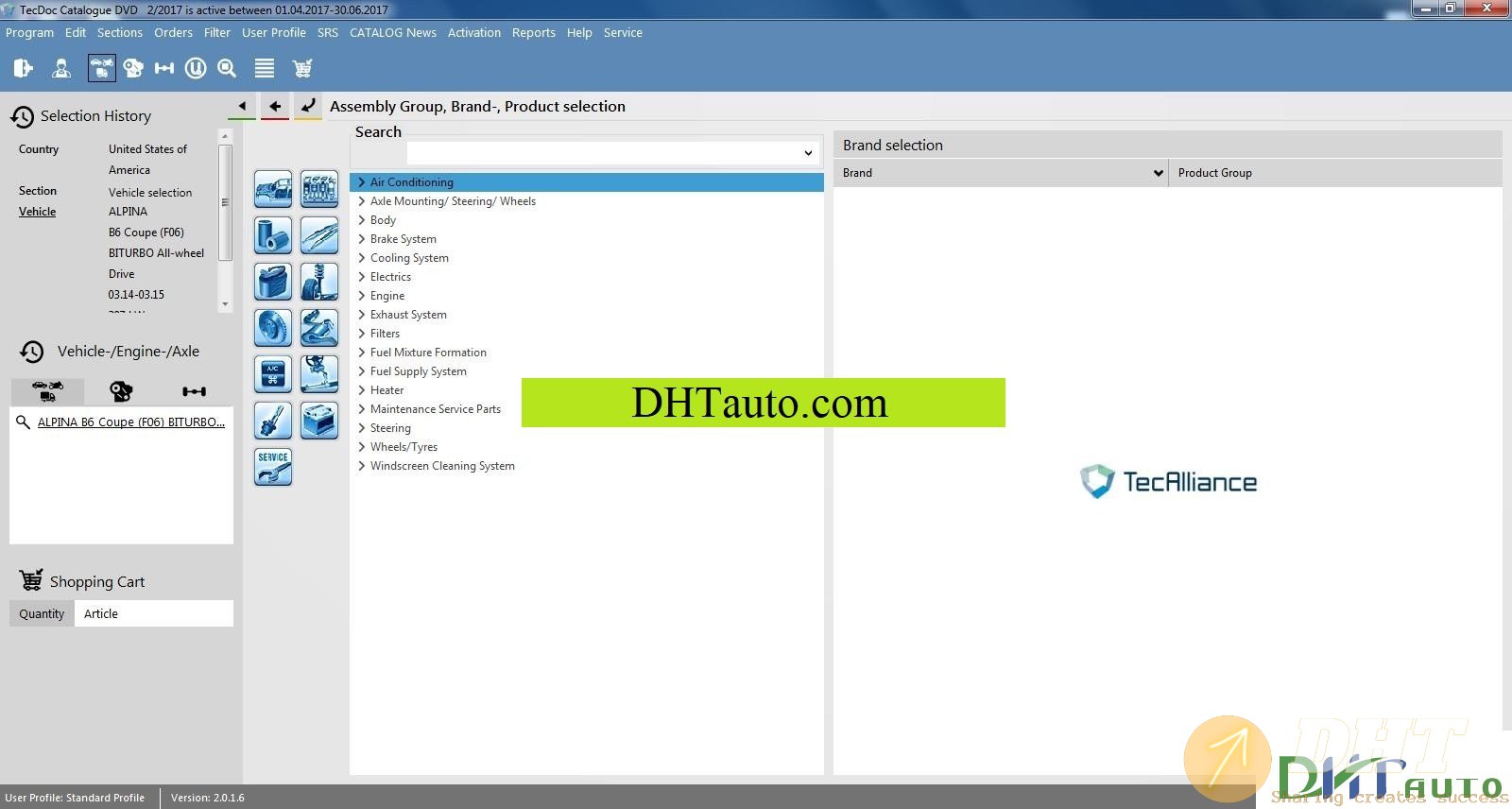Click the car body assembly group icon
The width and height of the screenshot is (1512, 809).
273,189
